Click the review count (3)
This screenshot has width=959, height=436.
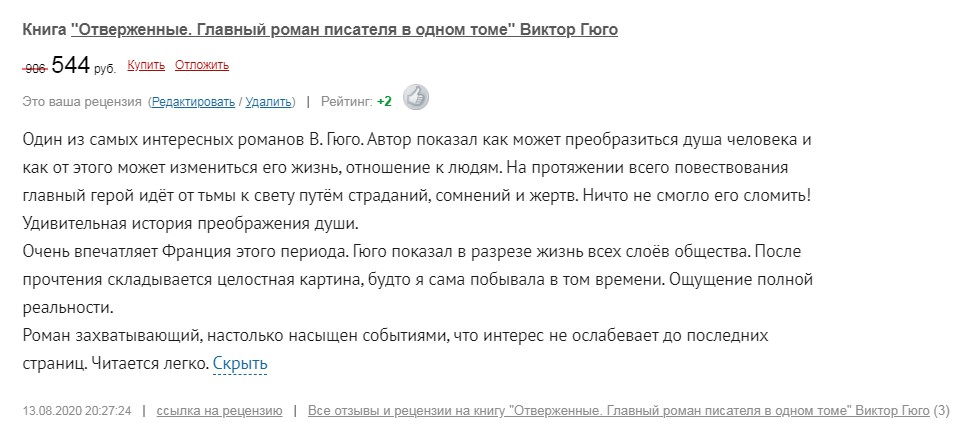click(940, 410)
